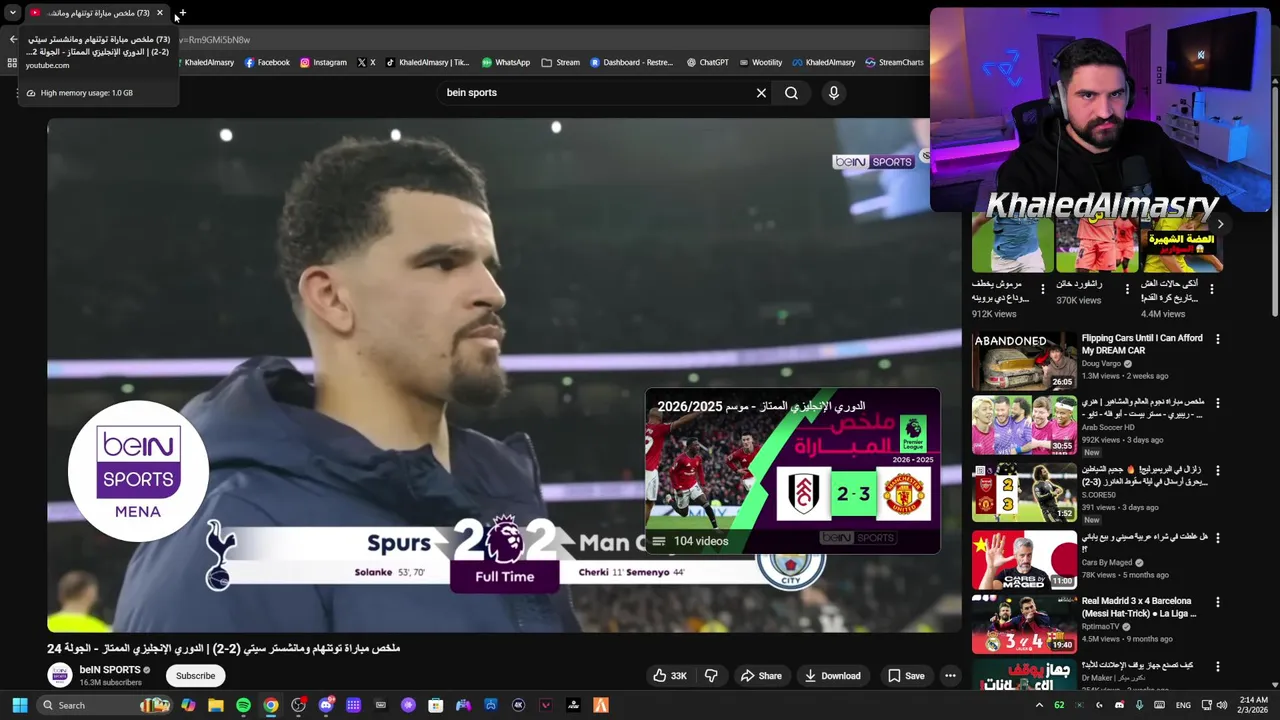Open Microsoft Store from the taskbar
This screenshot has height=720, width=1280.
point(435,705)
